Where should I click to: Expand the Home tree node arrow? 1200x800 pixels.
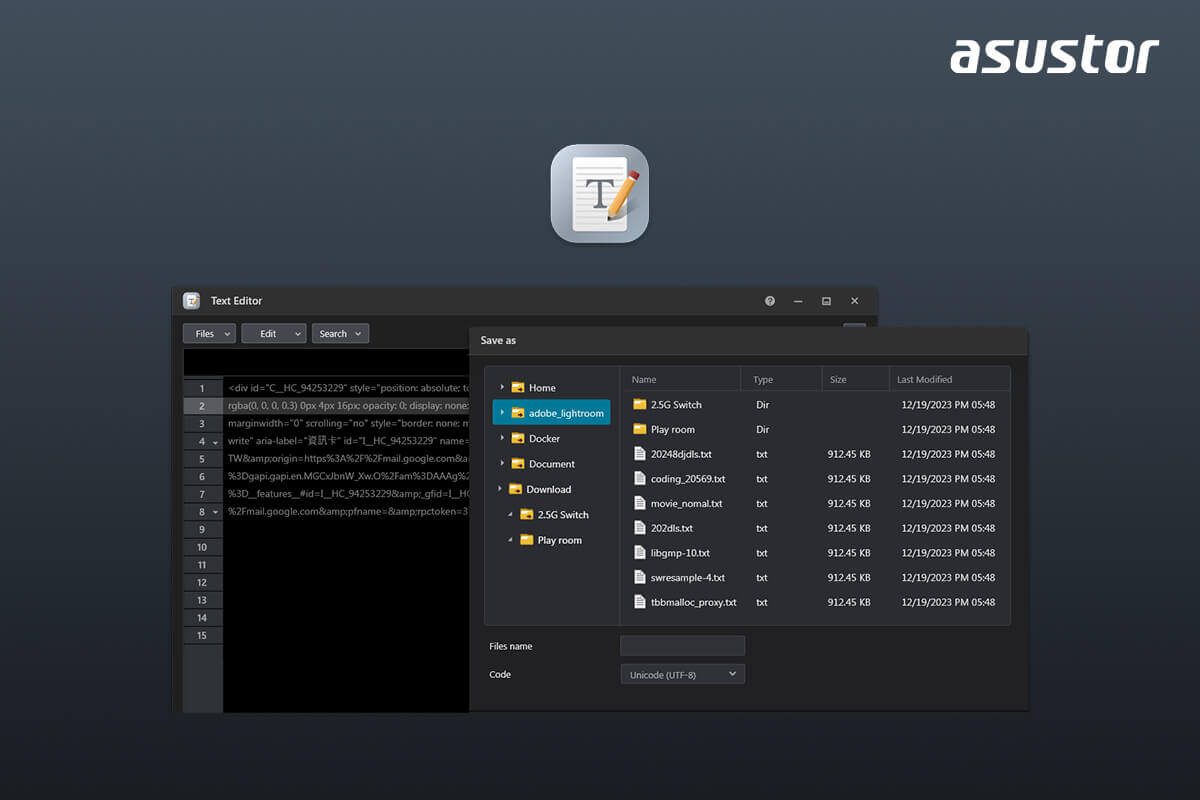[x=502, y=387]
